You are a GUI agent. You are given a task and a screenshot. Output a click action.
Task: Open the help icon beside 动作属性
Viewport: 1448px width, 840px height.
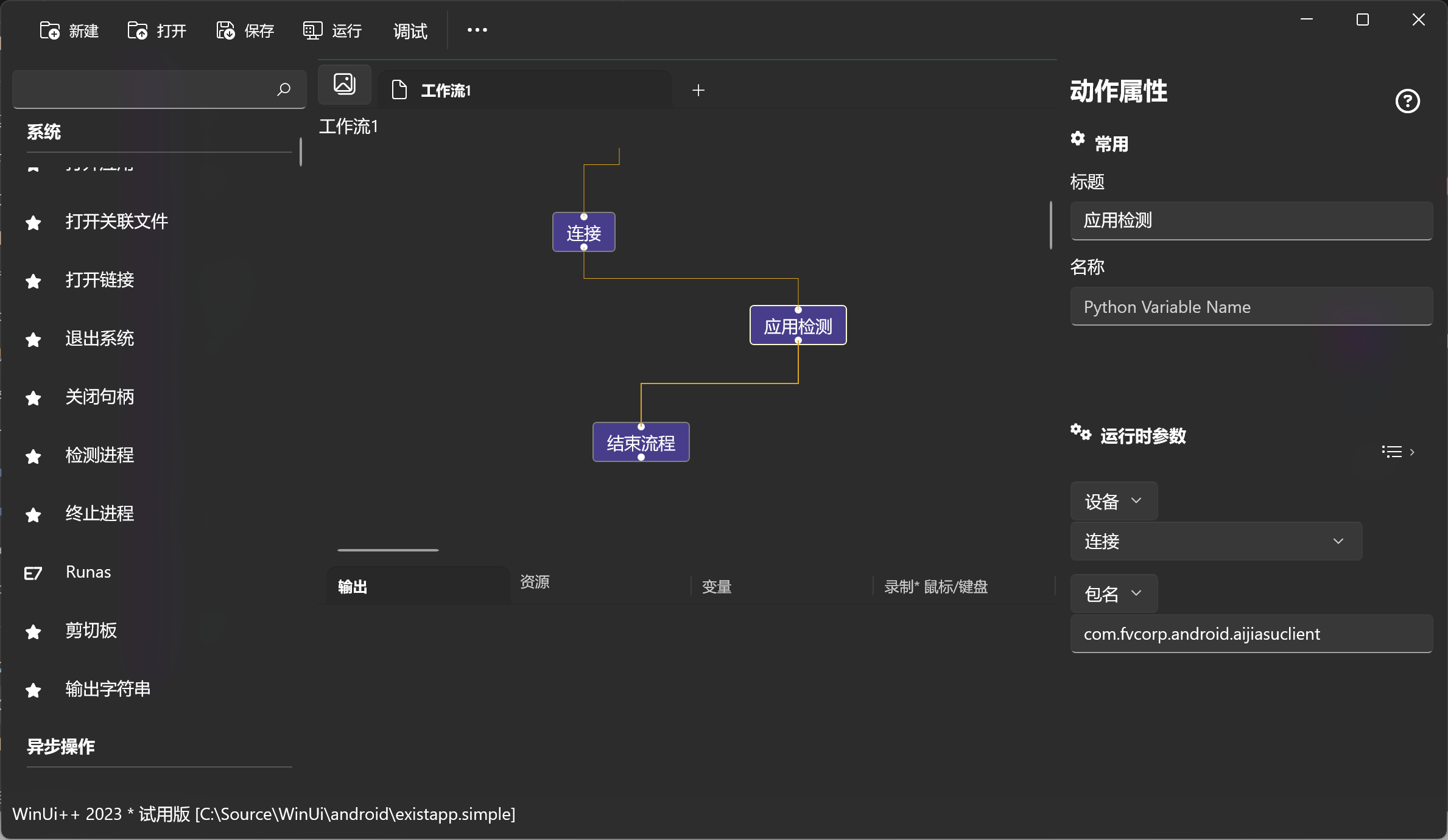tap(1407, 100)
